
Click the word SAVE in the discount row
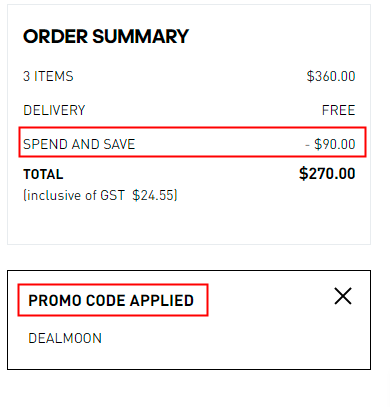119,144
